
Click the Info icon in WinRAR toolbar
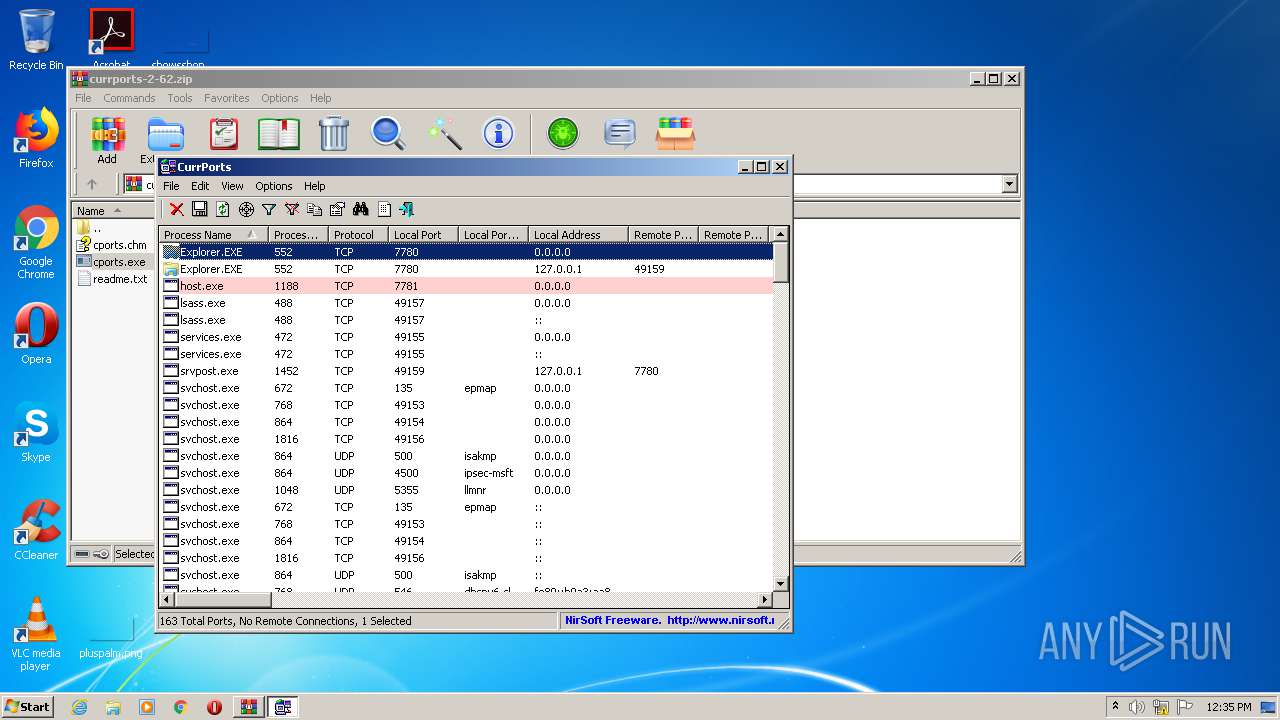(498, 133)
